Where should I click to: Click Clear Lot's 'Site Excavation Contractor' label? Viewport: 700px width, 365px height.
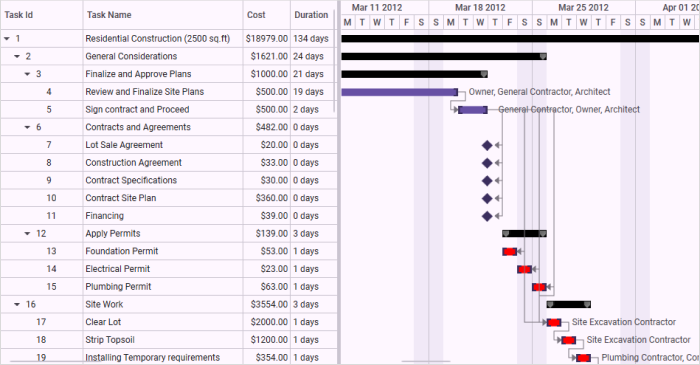point(624,322)
